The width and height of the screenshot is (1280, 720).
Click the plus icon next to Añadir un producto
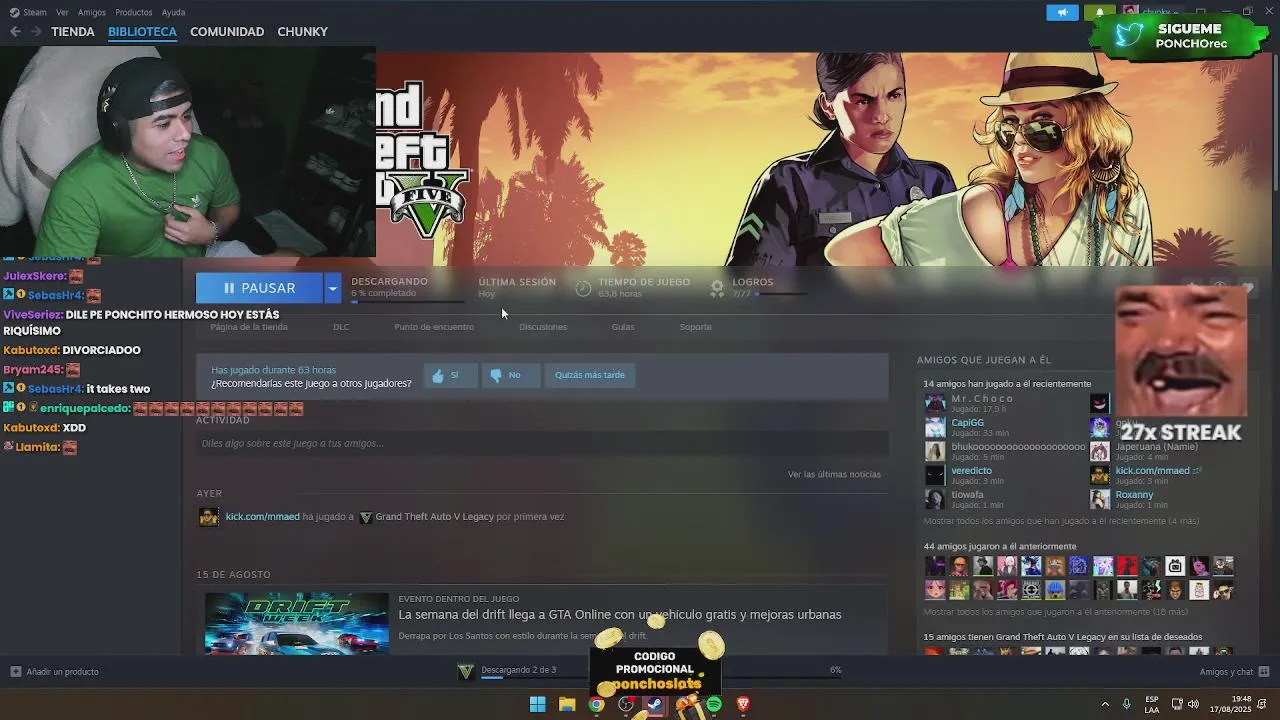coord(15,671)
